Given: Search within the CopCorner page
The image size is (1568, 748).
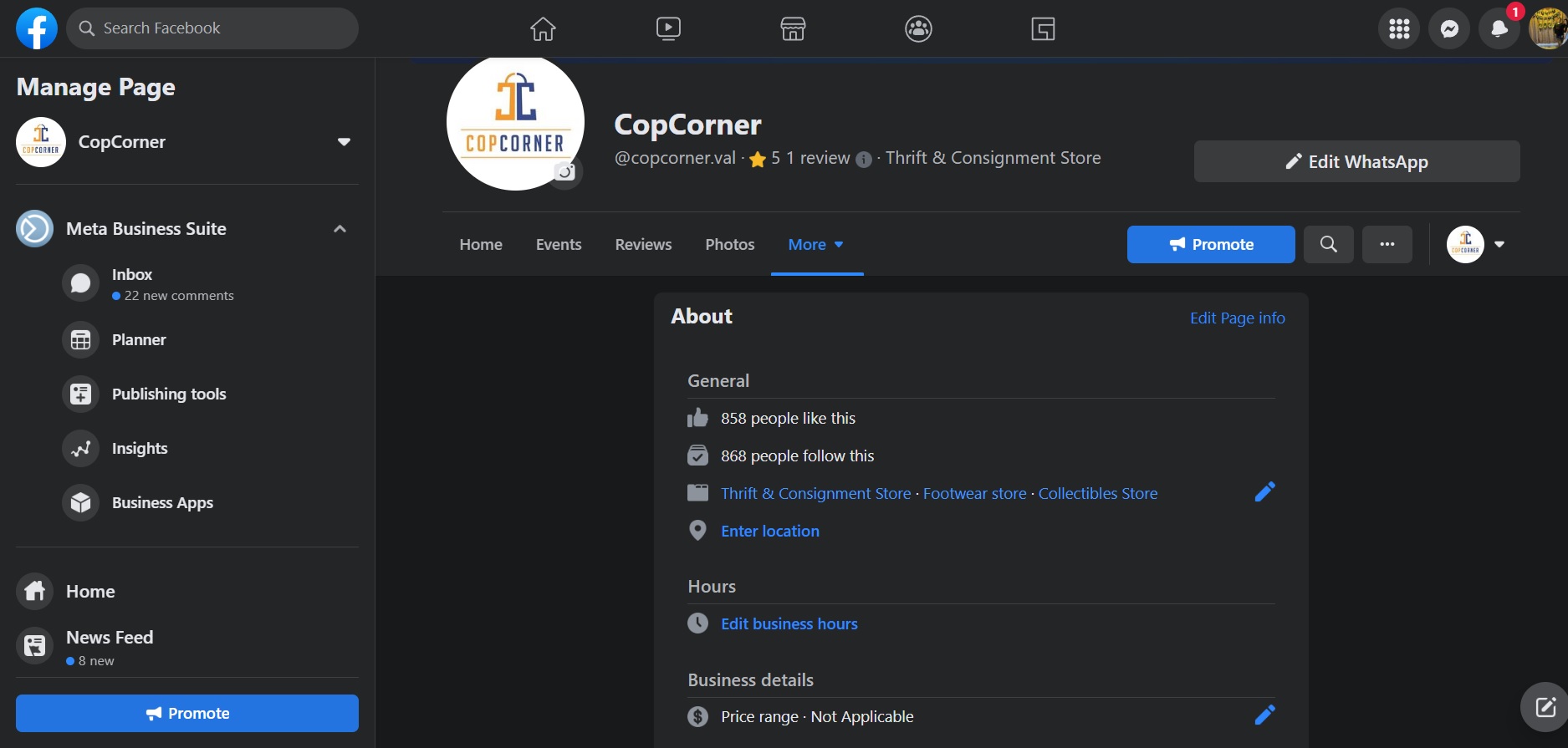Looking at the screenshot, I should click(1328, 244).
